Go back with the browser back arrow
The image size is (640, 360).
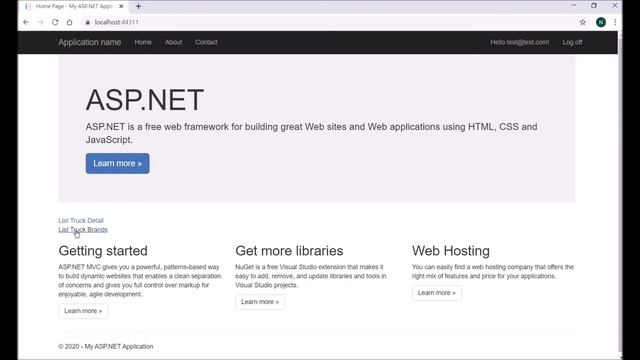[x=26, y=22]
